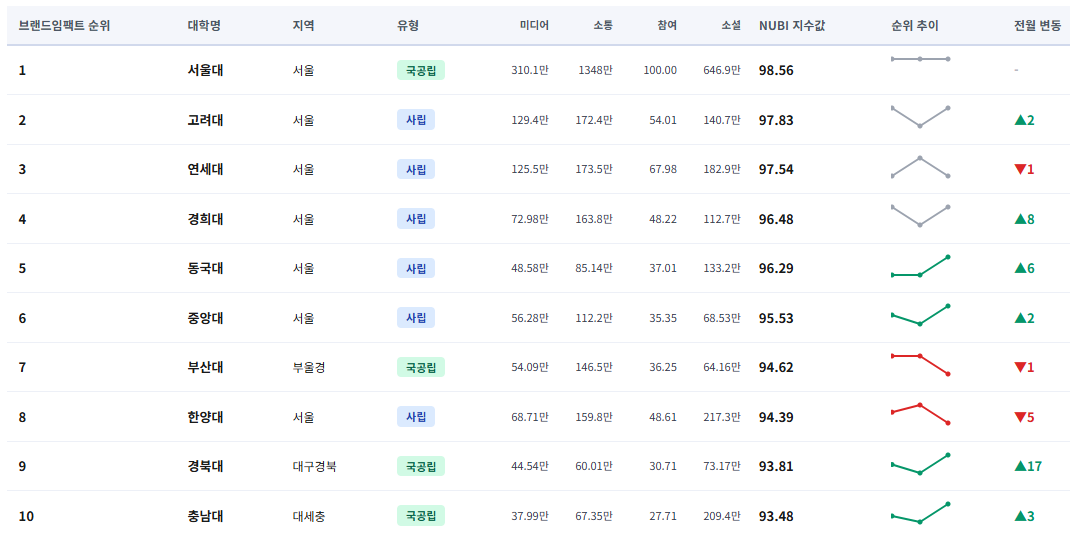
Task: Click the 국공립 badge in 경북대 row
Action: 421,466
